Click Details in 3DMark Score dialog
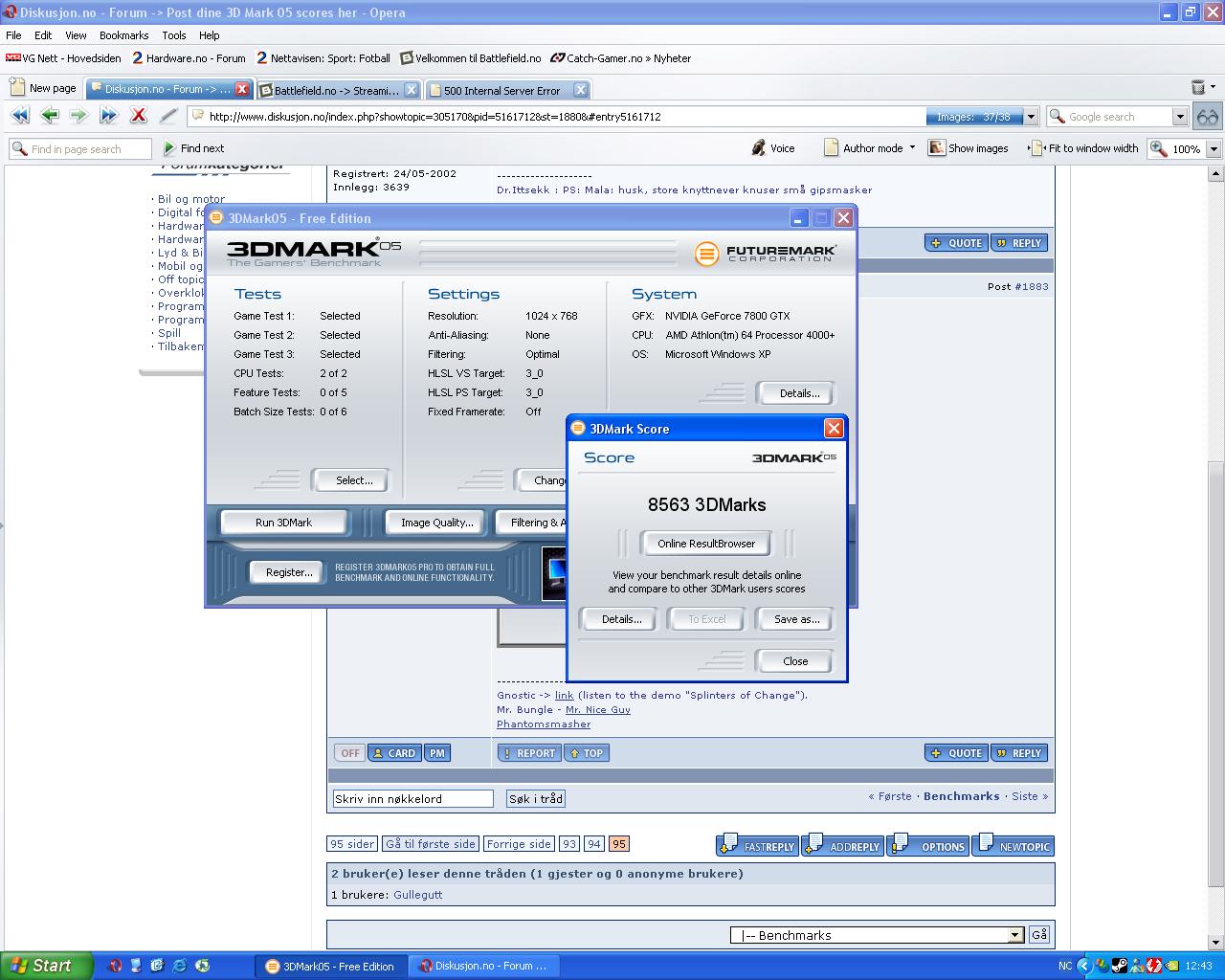The image size is (1225, 980). coord(621,619)
